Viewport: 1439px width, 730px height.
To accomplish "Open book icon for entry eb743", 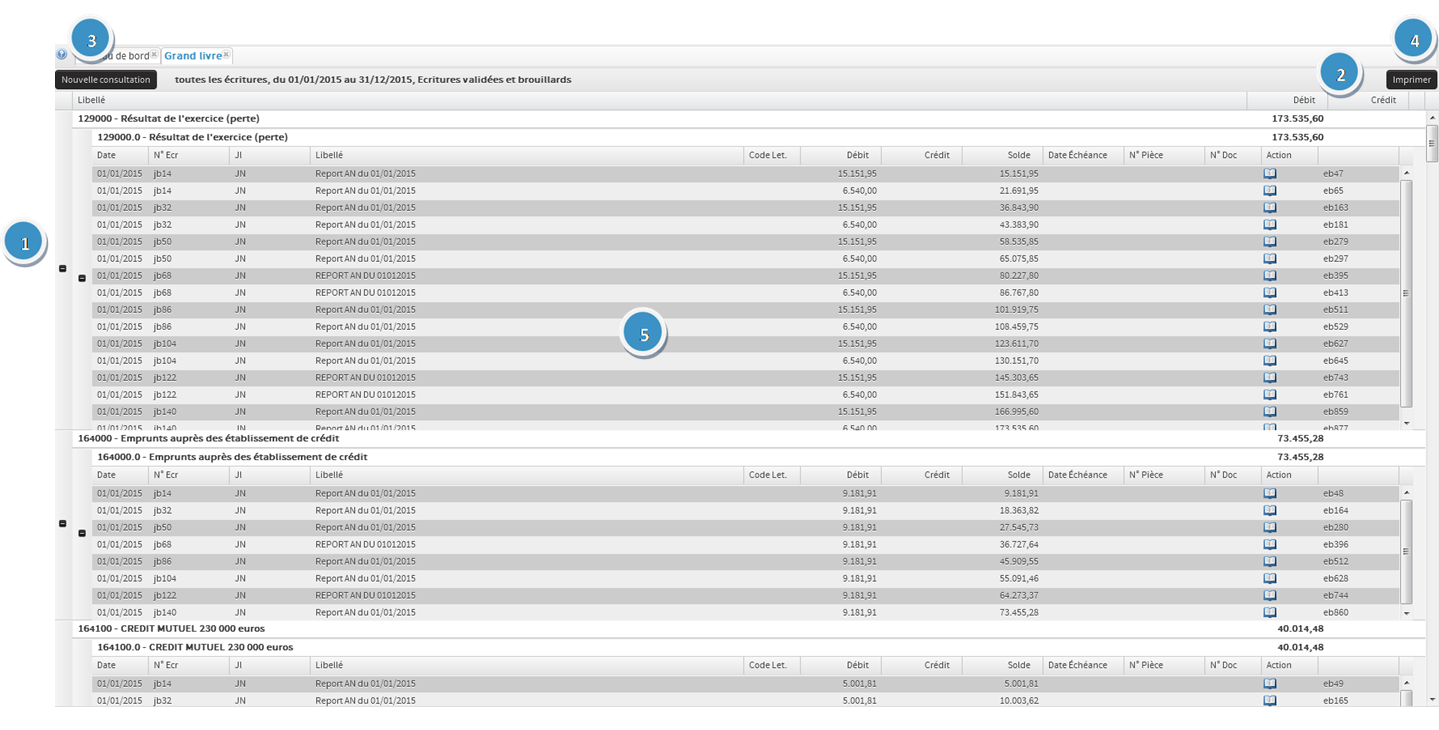I will click(1270, 378).
